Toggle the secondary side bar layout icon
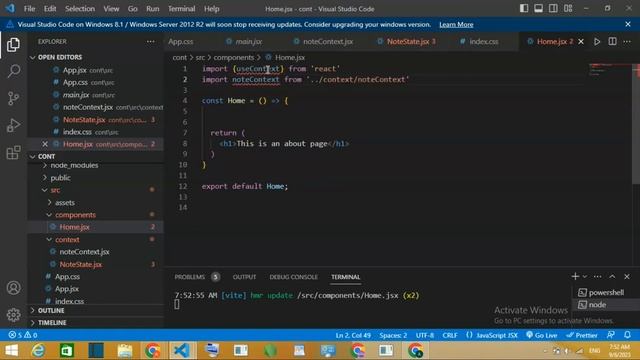The image size is (640, 360). tap(553, 8)
